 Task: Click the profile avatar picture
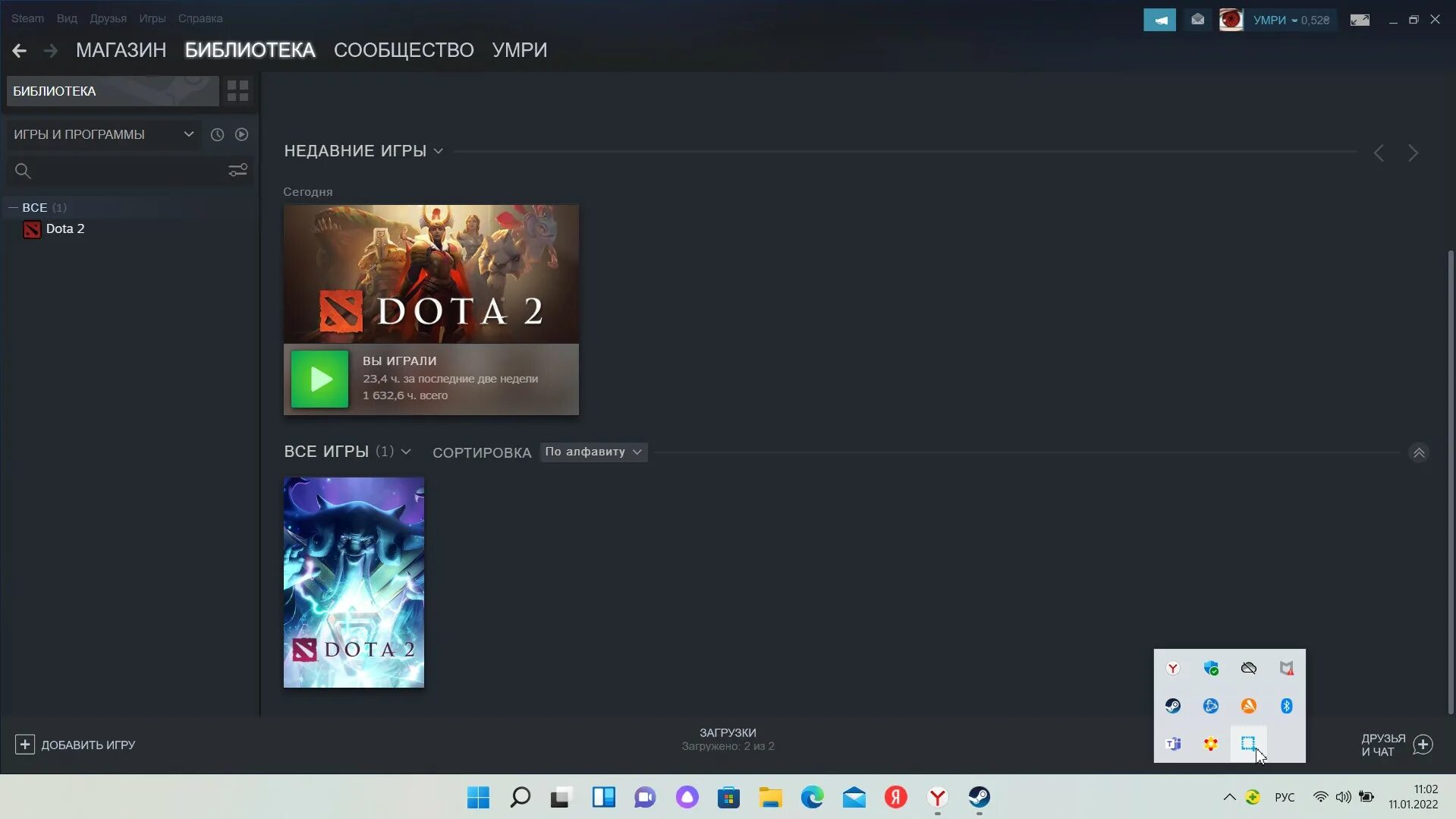(1231, 20)
